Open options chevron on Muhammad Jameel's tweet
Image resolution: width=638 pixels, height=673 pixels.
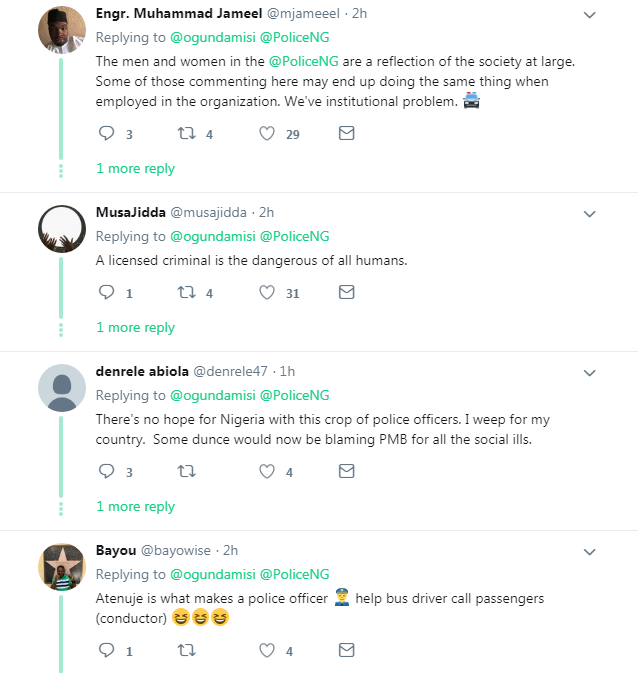point(589,15)
